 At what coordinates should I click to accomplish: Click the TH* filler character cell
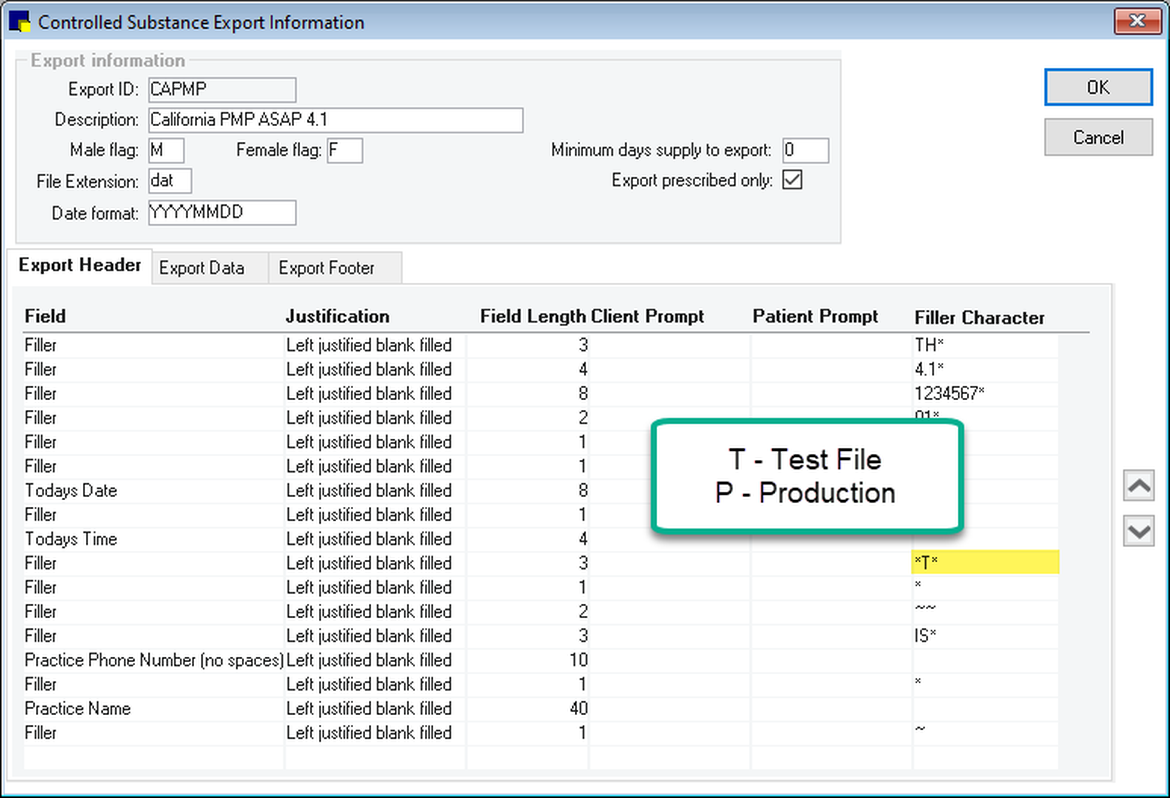tap(985, 345)
